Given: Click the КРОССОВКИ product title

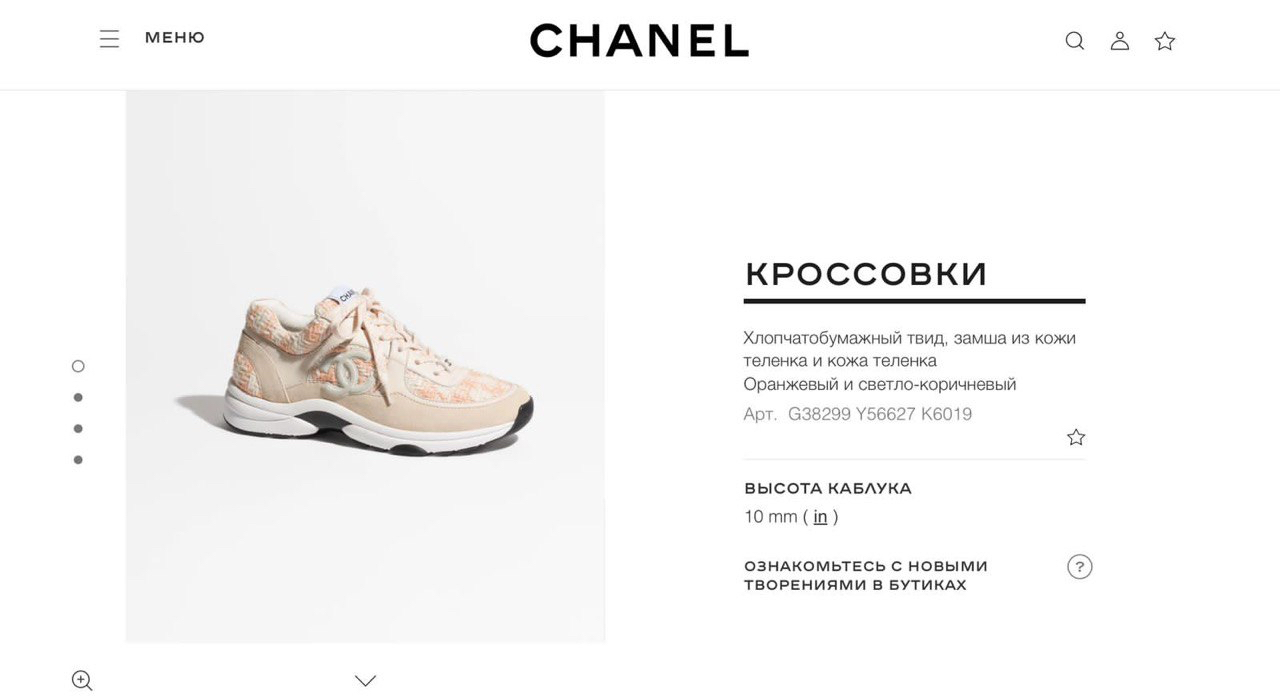Looking at the screenshot, I should [866, 274].
